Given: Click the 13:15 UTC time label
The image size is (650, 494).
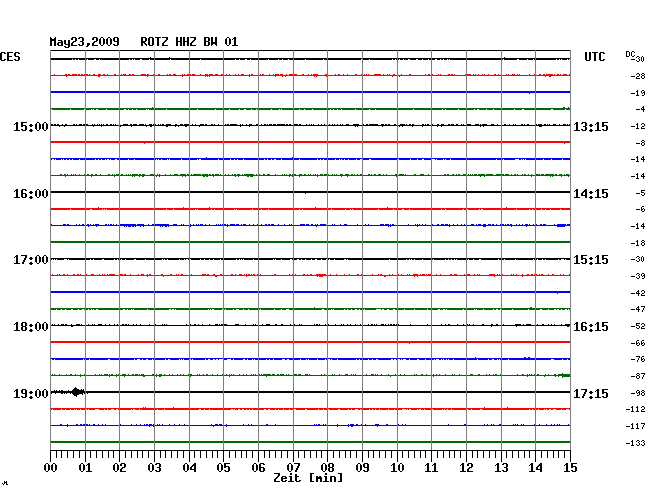Looking at the screenshot, I should pyautogui.click(x=591, y=127).
